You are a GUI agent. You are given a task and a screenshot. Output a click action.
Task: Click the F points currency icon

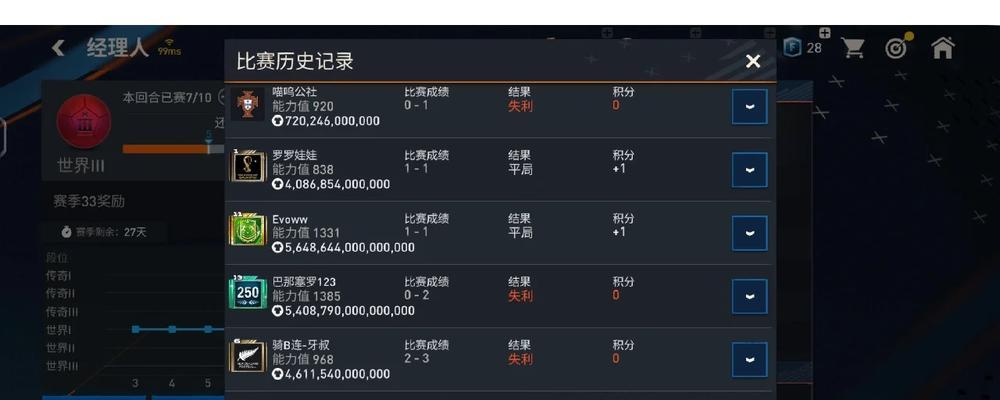pyautogui.click(x=792, y=48)
